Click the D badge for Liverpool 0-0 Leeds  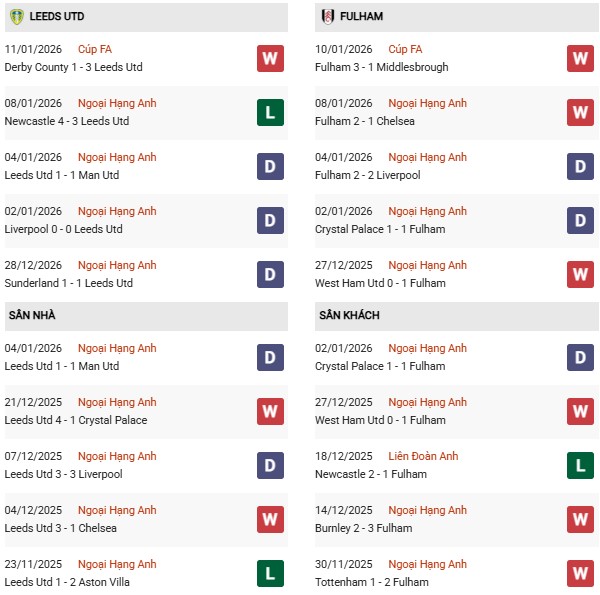270,220
